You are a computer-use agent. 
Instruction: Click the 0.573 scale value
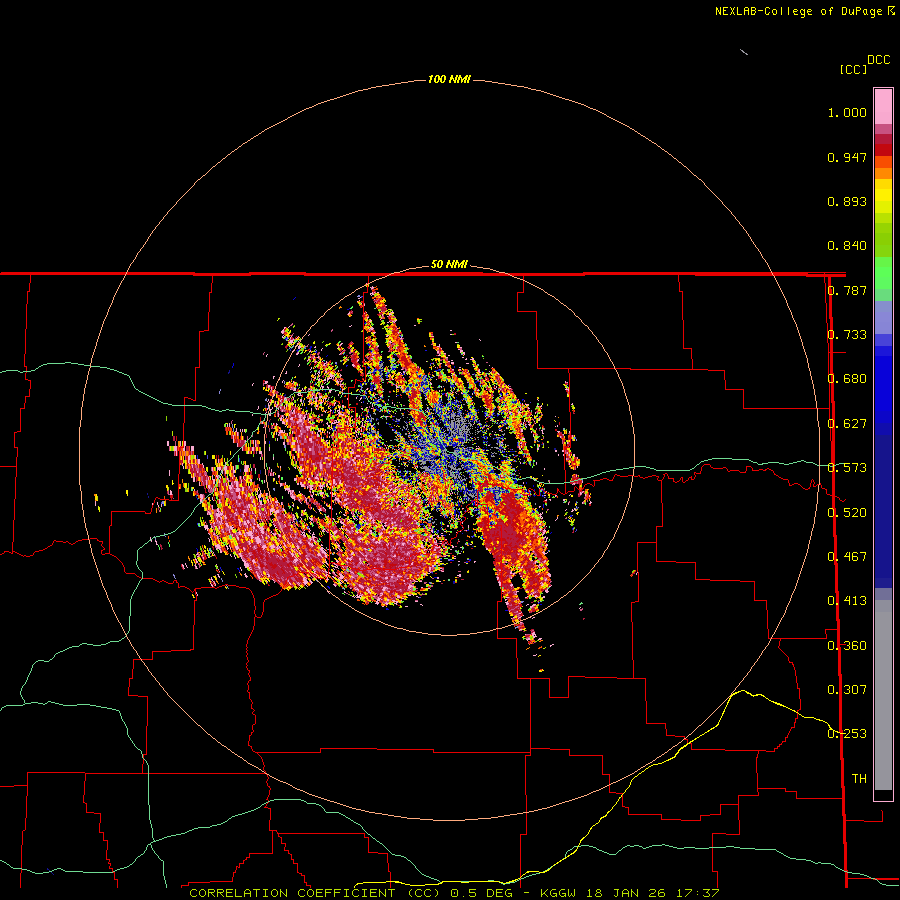(x=847, y=468)
